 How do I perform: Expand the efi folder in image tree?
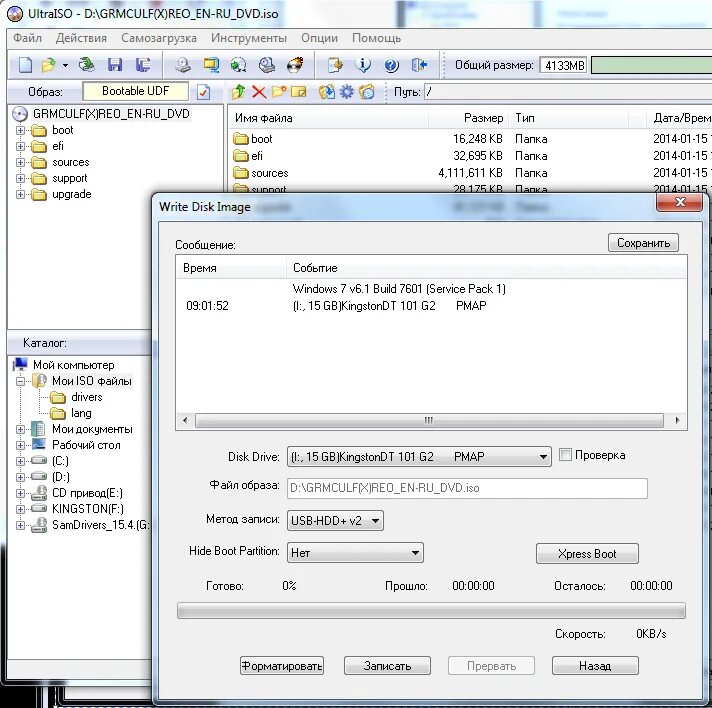(20, 146)
